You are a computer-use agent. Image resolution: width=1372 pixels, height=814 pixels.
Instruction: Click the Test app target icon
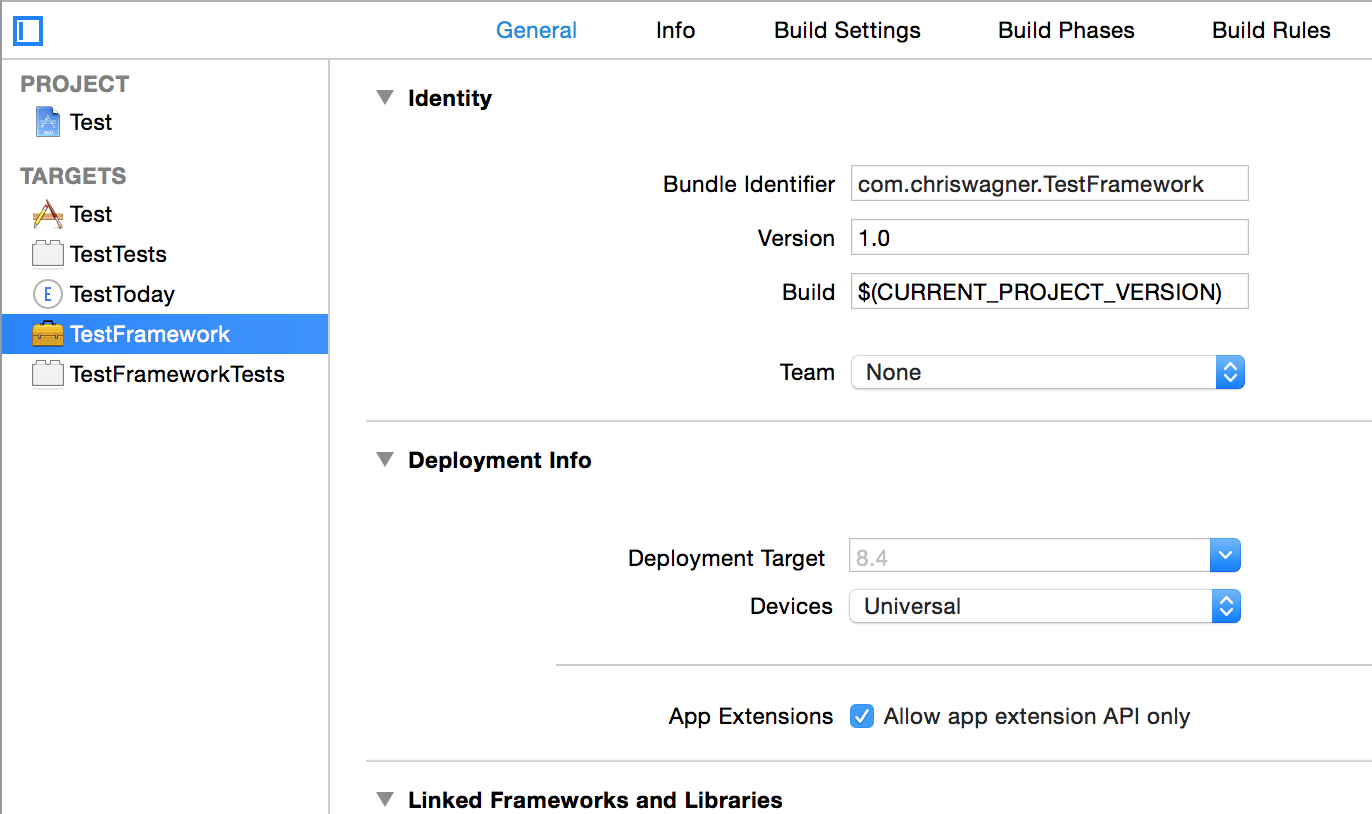[x=47, y=214]
